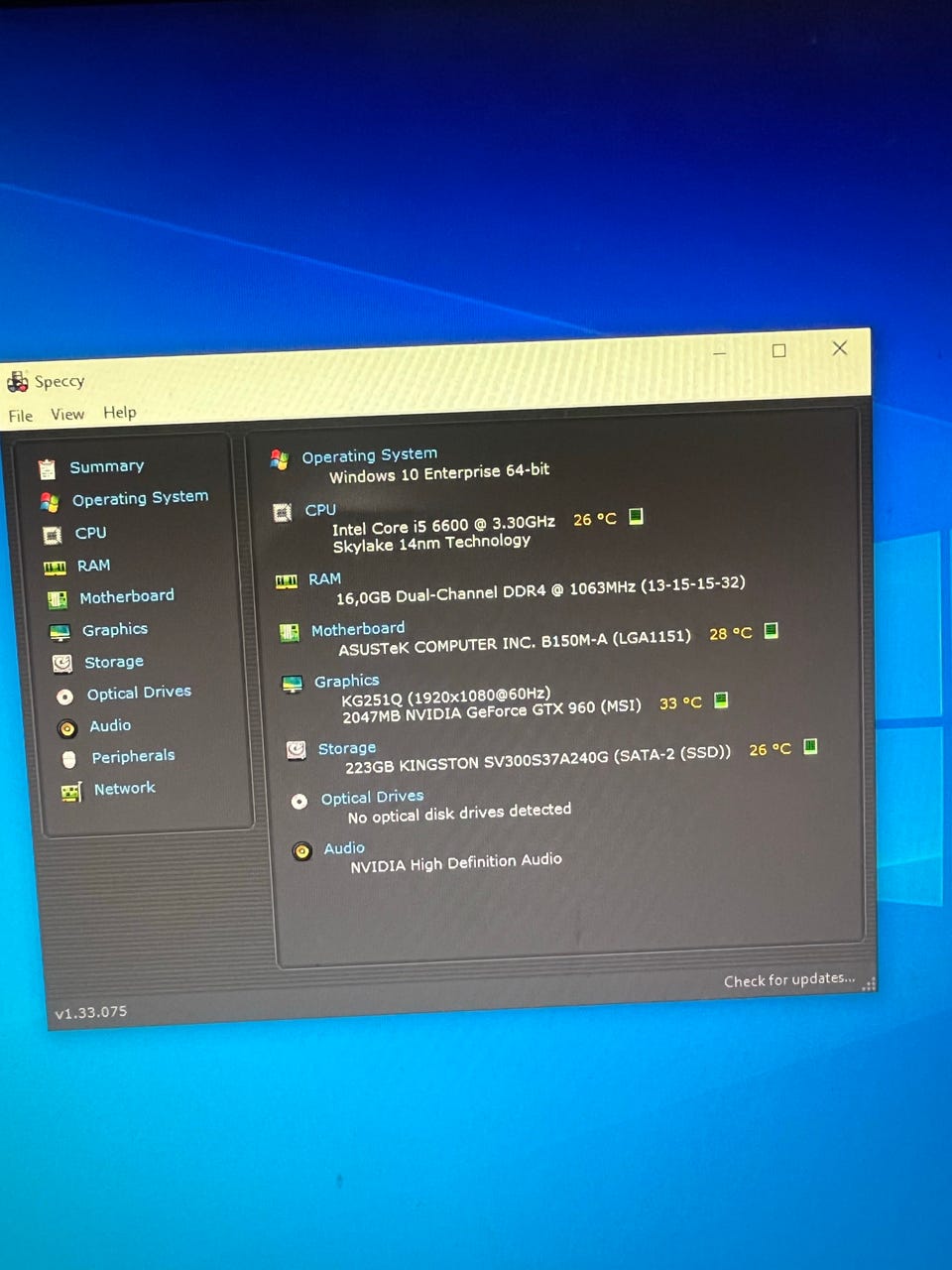Click the CPU chip icon in sidebar
This screenshot has height=1270, width=952.
click(x=53, y=536)
